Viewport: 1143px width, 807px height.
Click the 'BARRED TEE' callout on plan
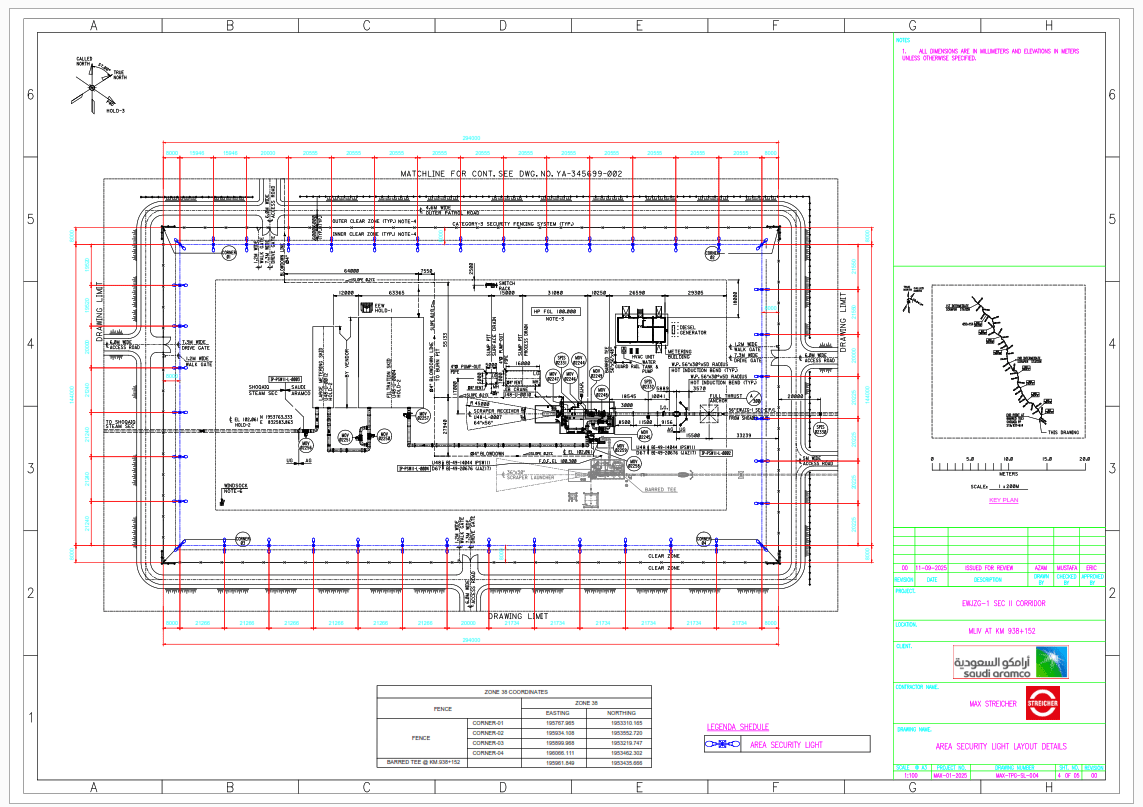tap(660, 490)
